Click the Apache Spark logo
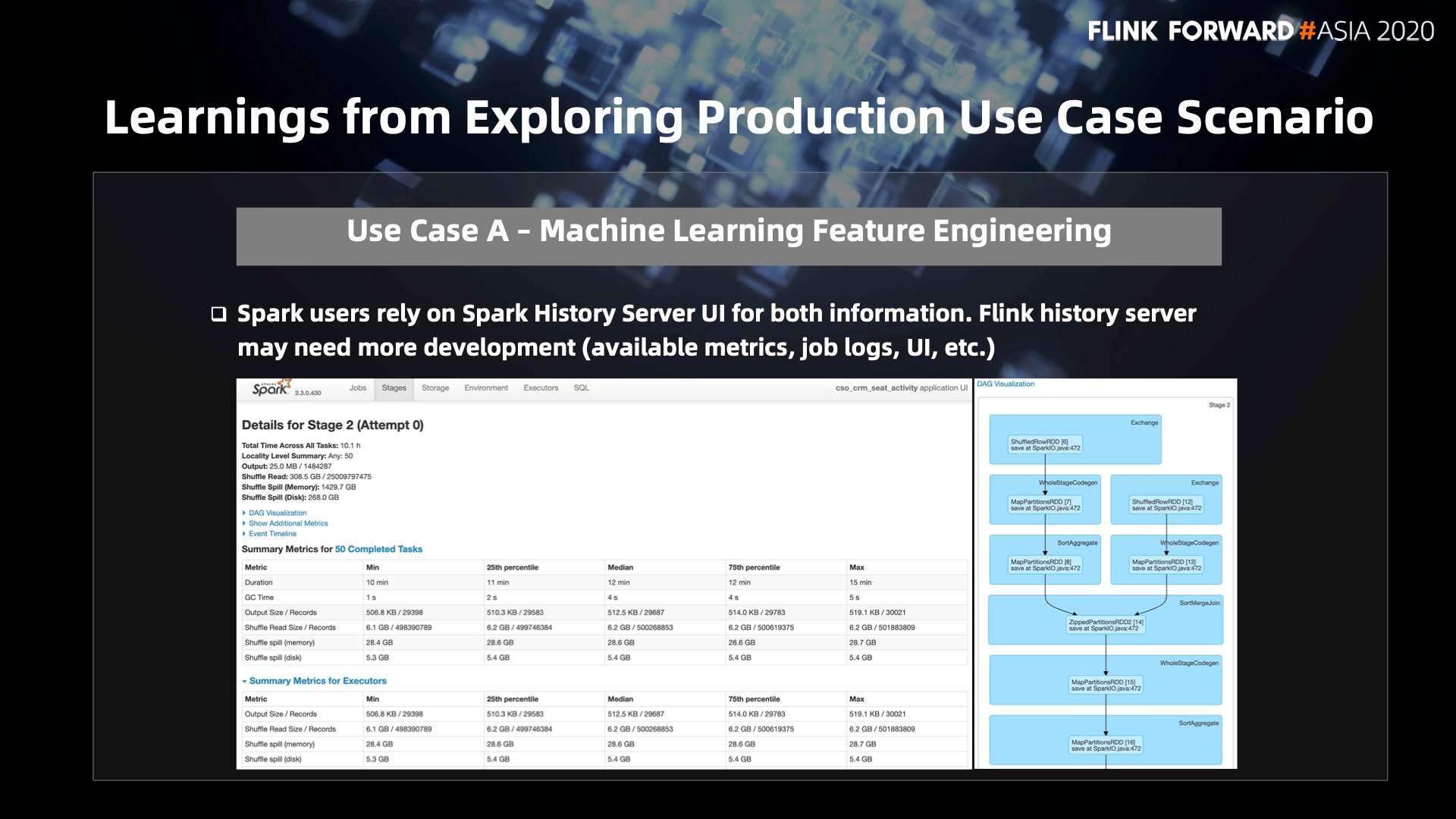 pyautogui.click(x=271, y=388)
